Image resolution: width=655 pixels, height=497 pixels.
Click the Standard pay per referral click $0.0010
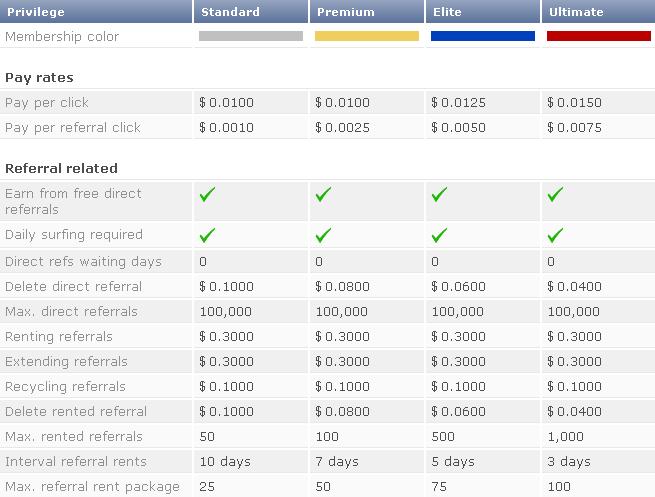(x=226, y=128)
